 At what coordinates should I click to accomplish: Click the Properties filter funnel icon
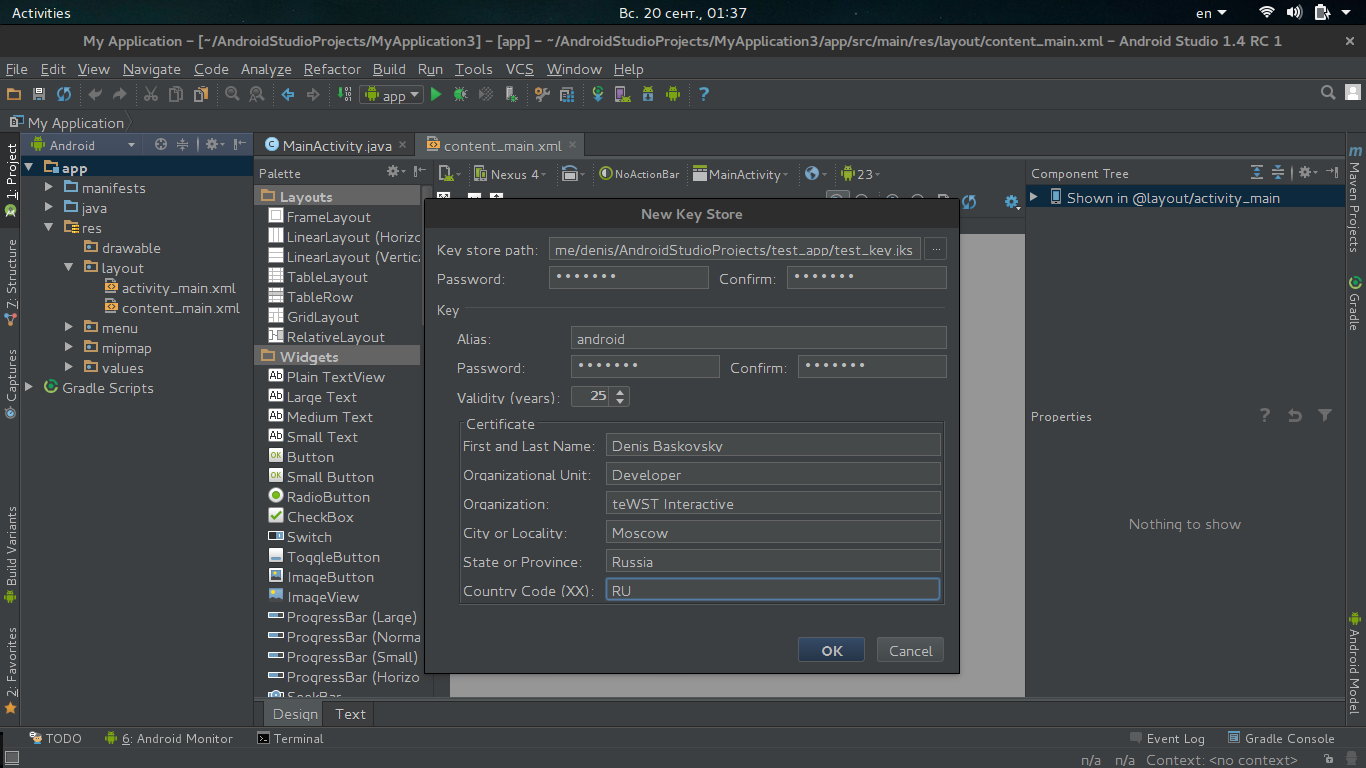coord(1325,415)
